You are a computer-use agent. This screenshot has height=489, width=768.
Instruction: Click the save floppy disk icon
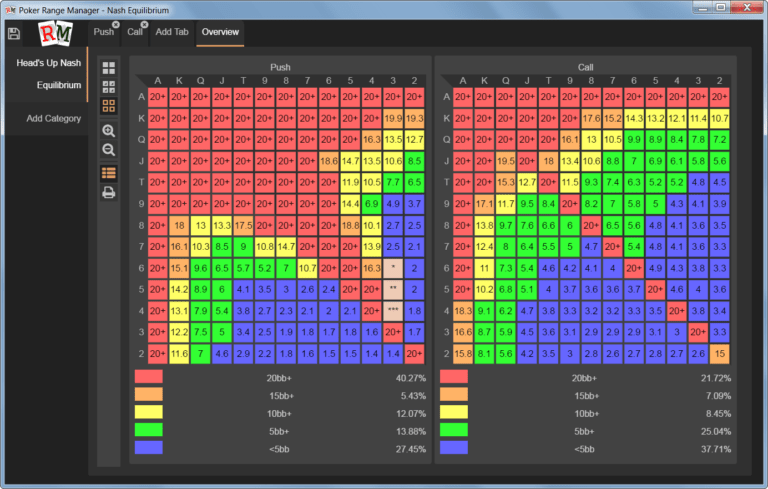click(13, 33)
